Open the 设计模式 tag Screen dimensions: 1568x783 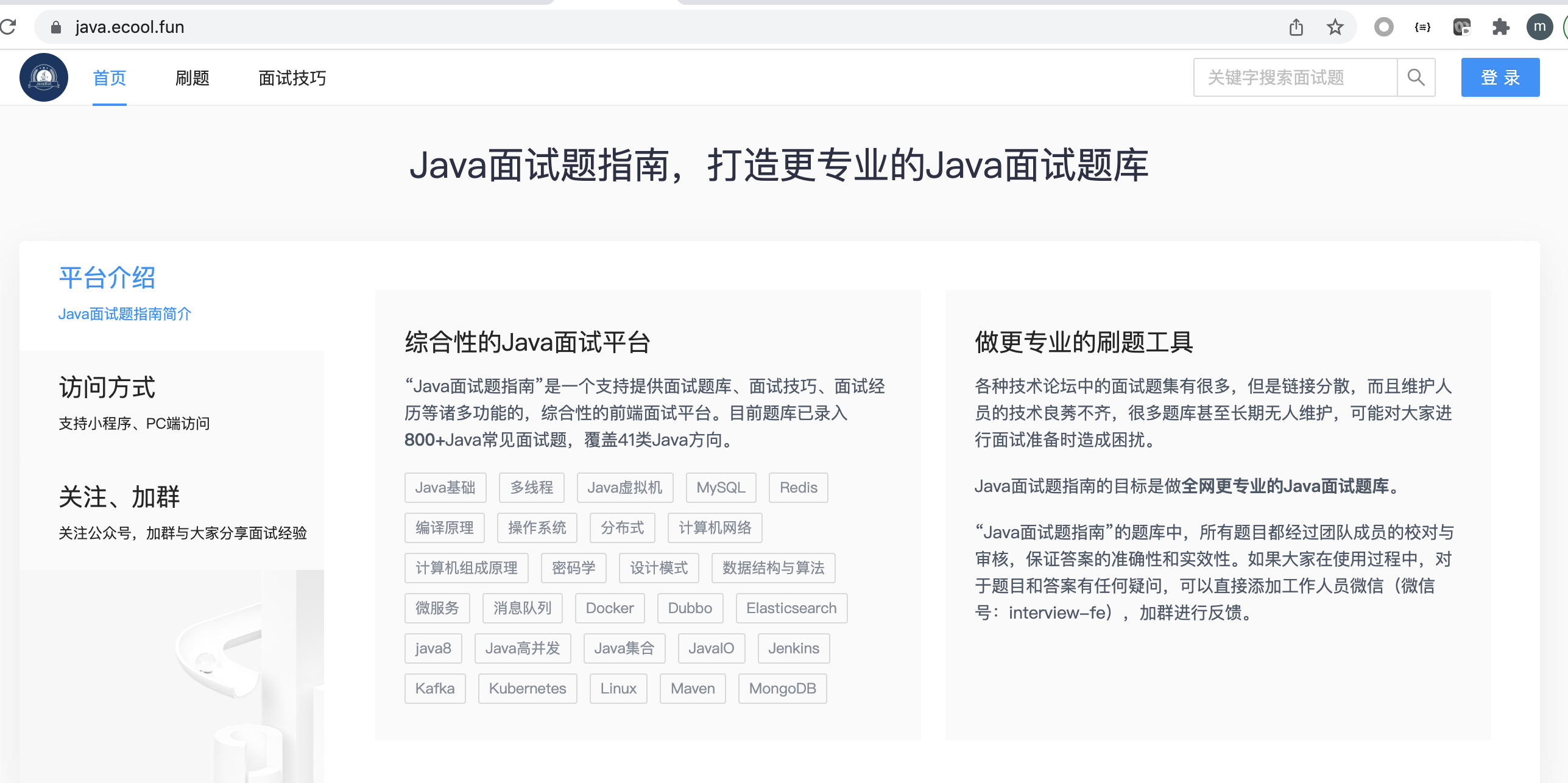(x=659, y=568)
